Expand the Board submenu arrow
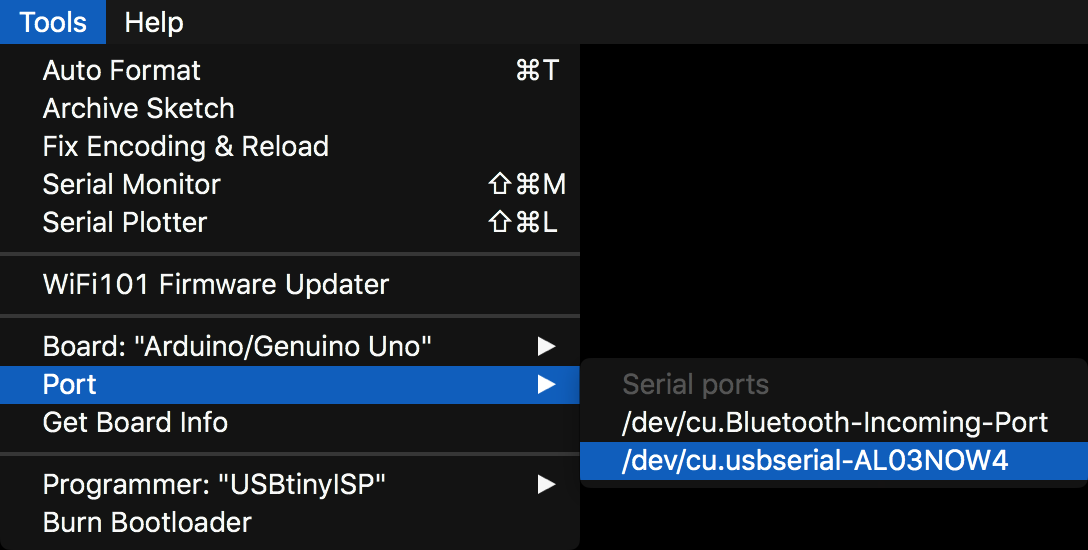 (545, 347)
